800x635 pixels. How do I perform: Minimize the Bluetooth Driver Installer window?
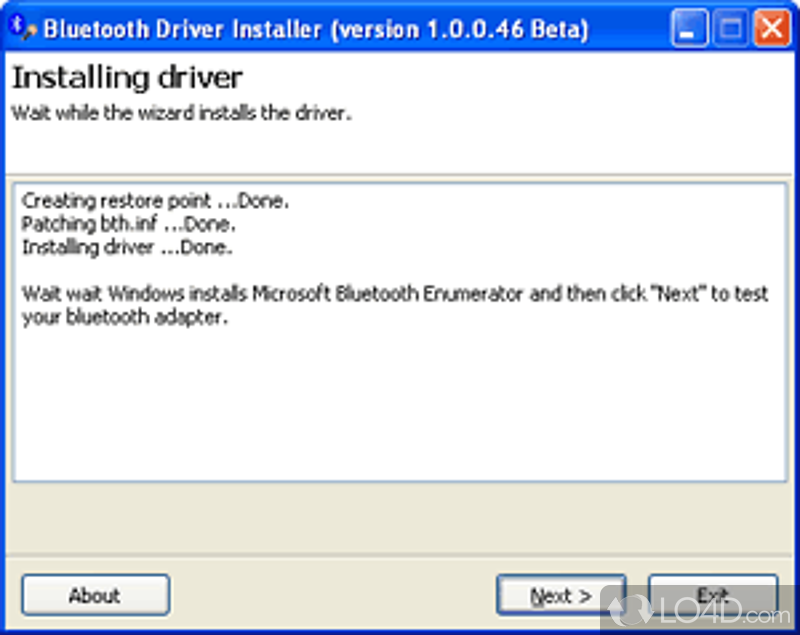(x=689, y=28)
